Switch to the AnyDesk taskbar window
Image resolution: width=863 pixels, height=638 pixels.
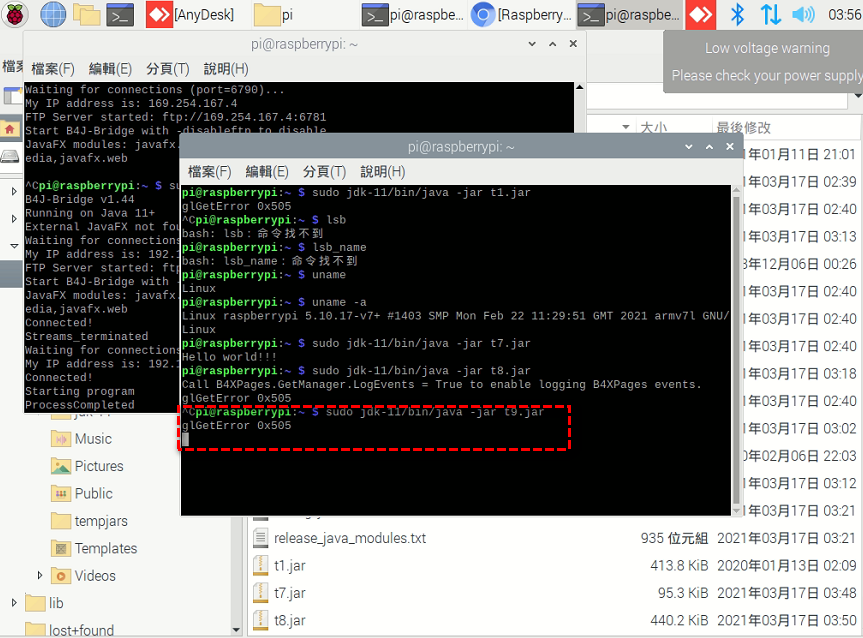pos(190,15)
